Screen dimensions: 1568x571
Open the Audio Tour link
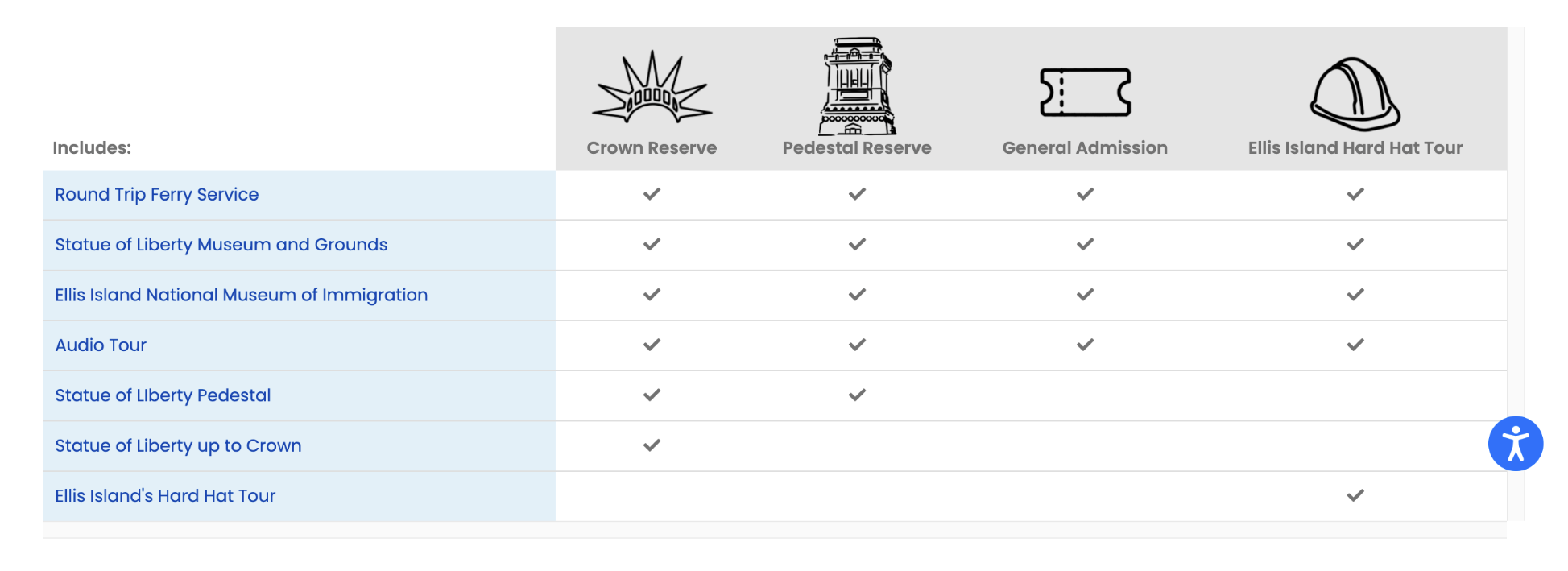point(101,345)
